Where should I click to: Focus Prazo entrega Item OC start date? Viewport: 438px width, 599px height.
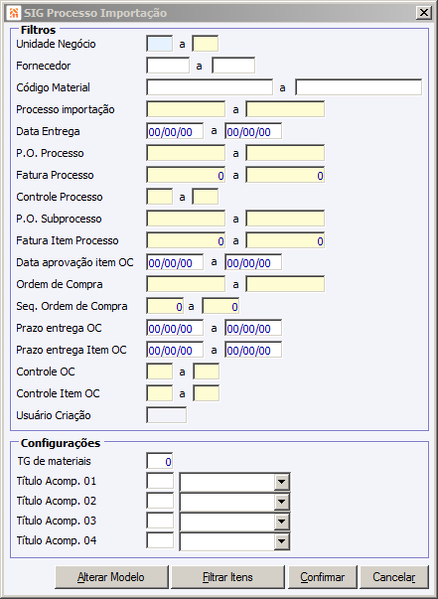175,350
